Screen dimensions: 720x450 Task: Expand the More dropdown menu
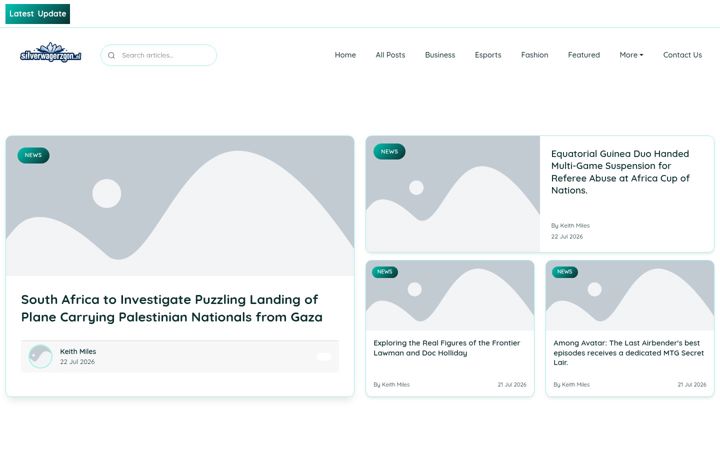point(631,55)
